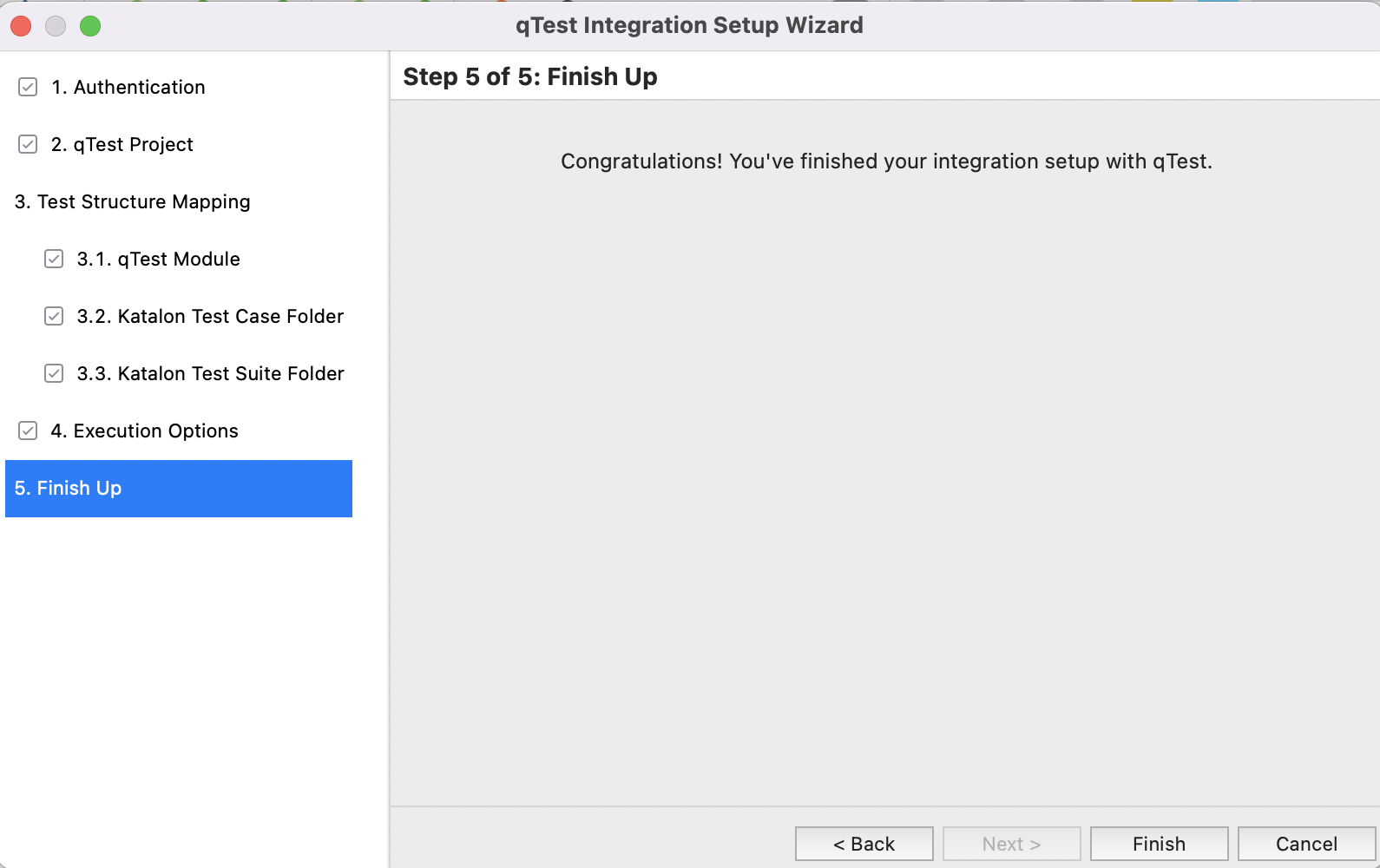Open the 3.2 Katalon Test Case Folder step
Screen dimensions: 1380x868
209,316
